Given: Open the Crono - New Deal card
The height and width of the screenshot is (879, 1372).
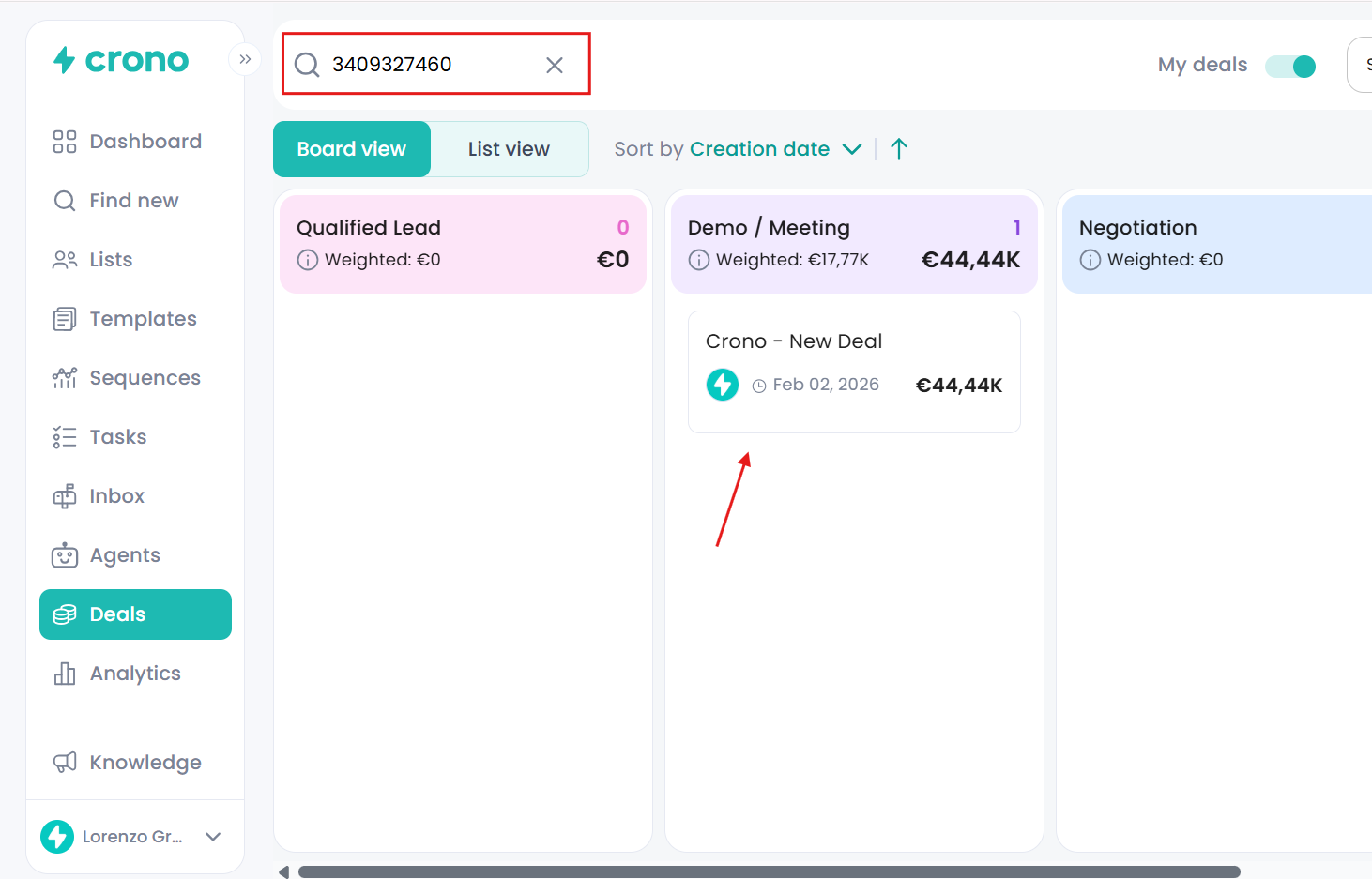Looking at the screenshot, I should (854, 371).
